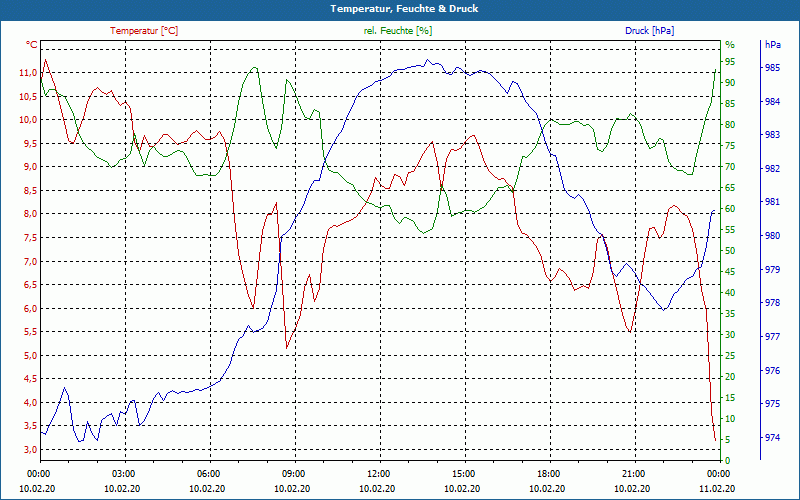Screen dimensions: 800x500
Task: Click the '15:00' time axis label
Action: 462,473
